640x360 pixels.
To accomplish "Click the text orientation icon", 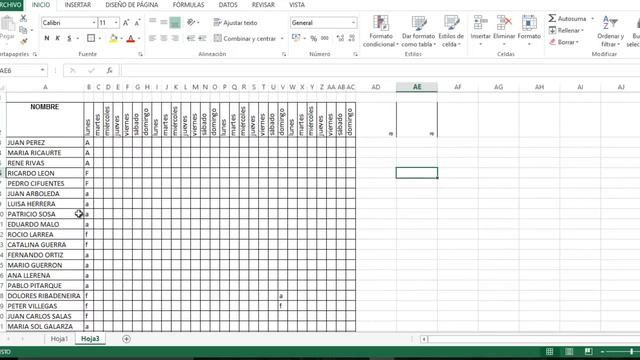I will pyautogui.click(x=191, y=22).
